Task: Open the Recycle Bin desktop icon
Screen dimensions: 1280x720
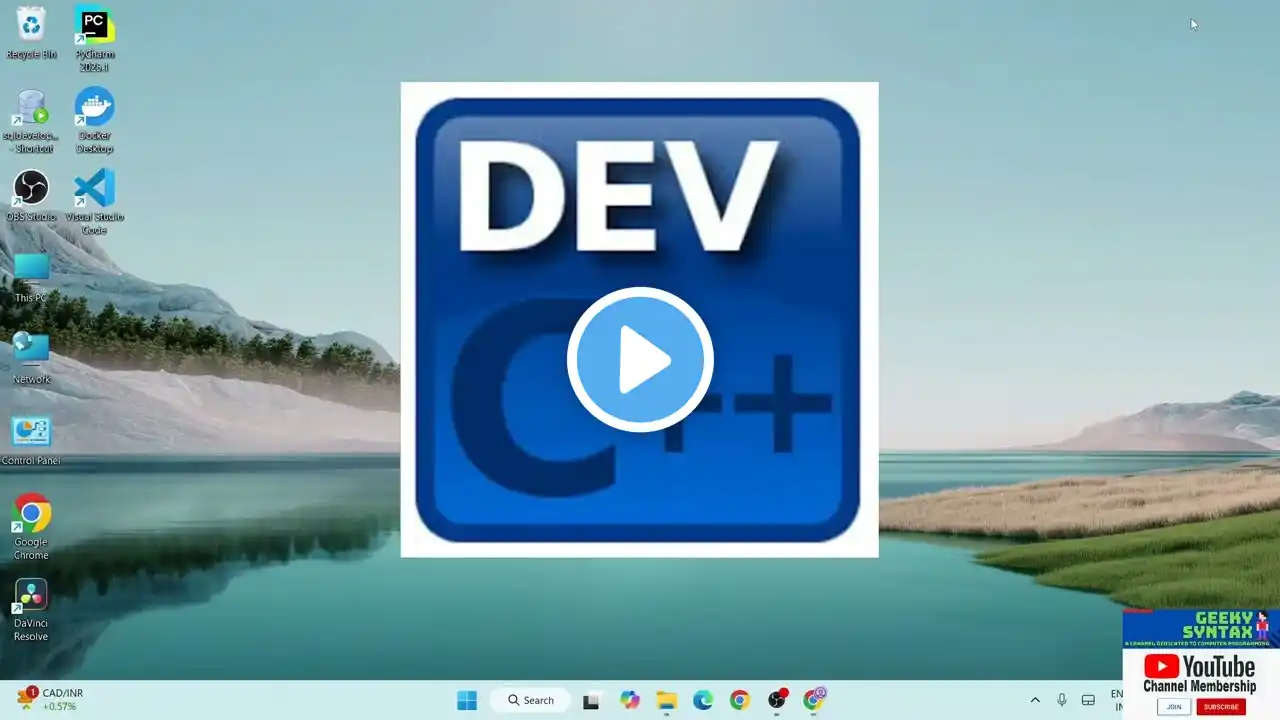Action: coord(31,32)
